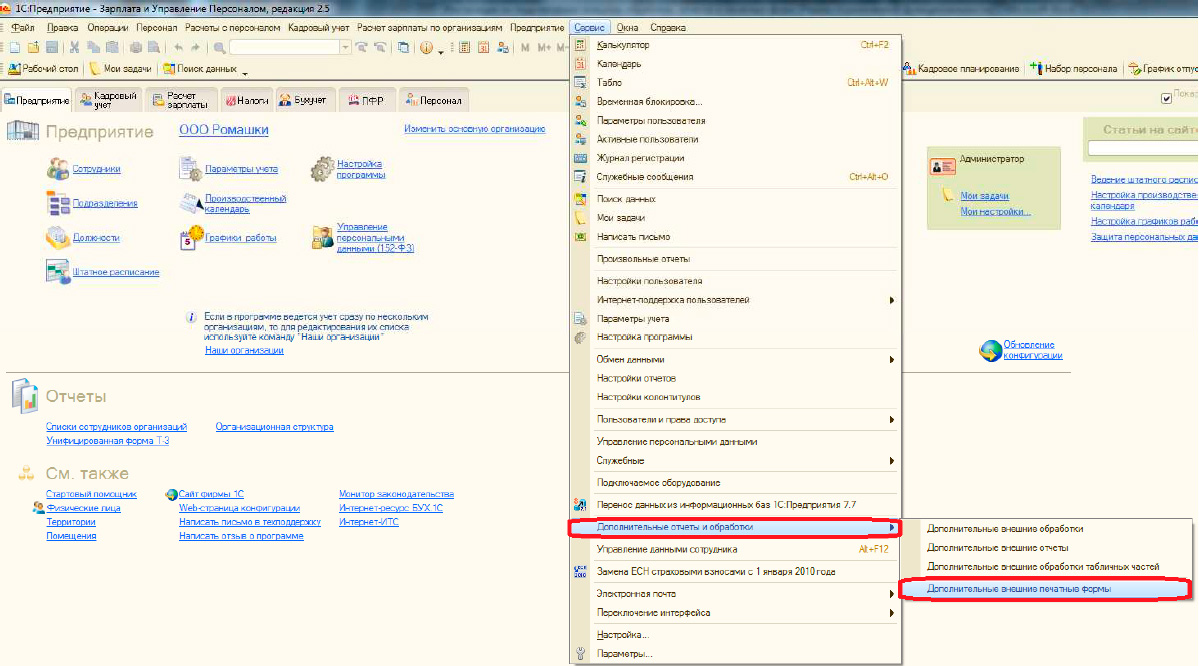Click the Графики работы calendar icon
Image resolution: width=1199 pixels, height=666 pixels.
(191, 238)
